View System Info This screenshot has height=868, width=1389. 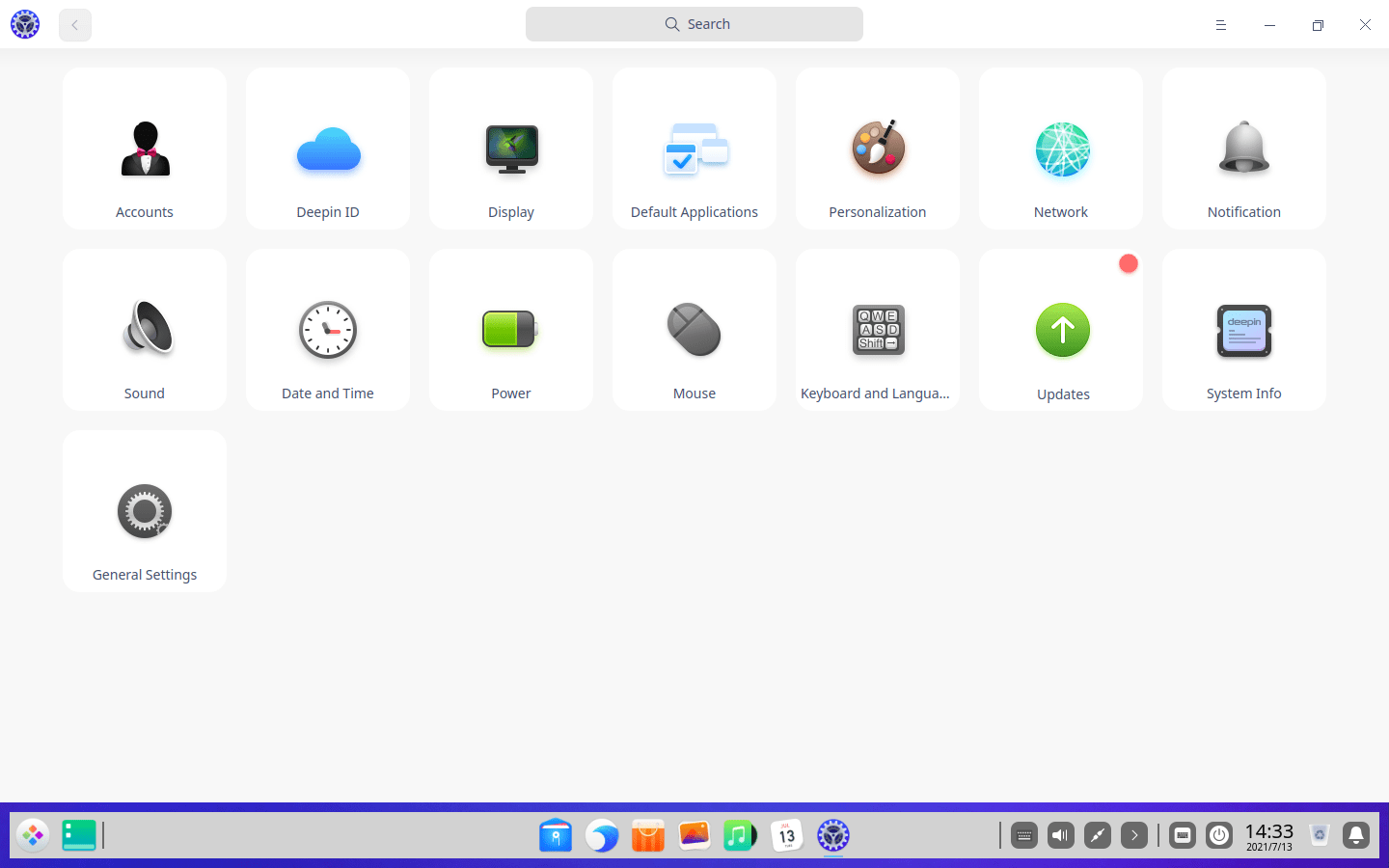point(1243,330)
